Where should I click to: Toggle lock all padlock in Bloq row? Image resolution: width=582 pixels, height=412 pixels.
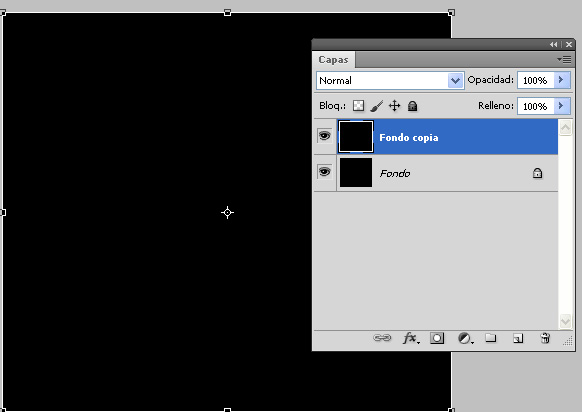[412, 106]
